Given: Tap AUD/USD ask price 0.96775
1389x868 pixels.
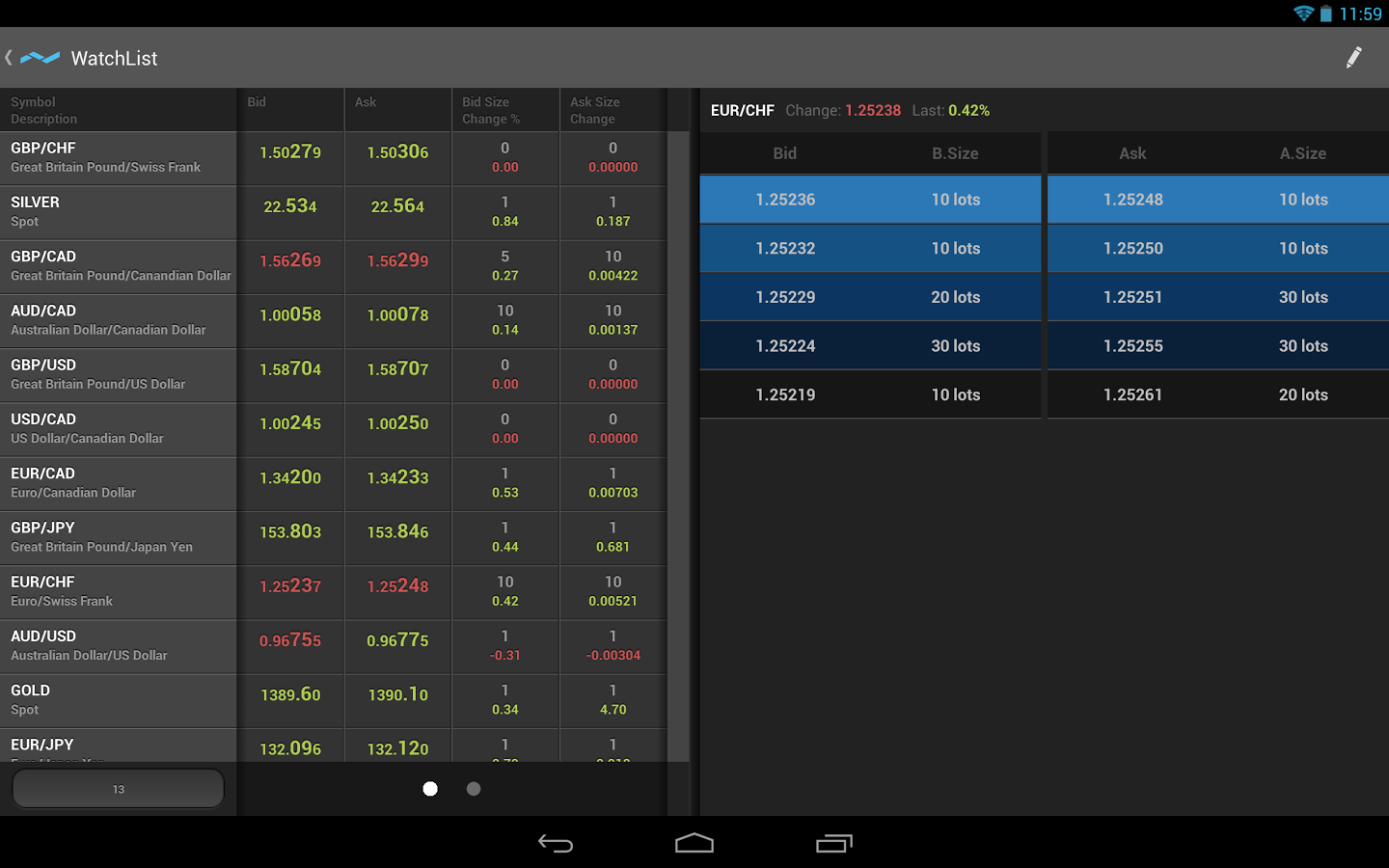Looking at the screenshot, I should [397, 640].
